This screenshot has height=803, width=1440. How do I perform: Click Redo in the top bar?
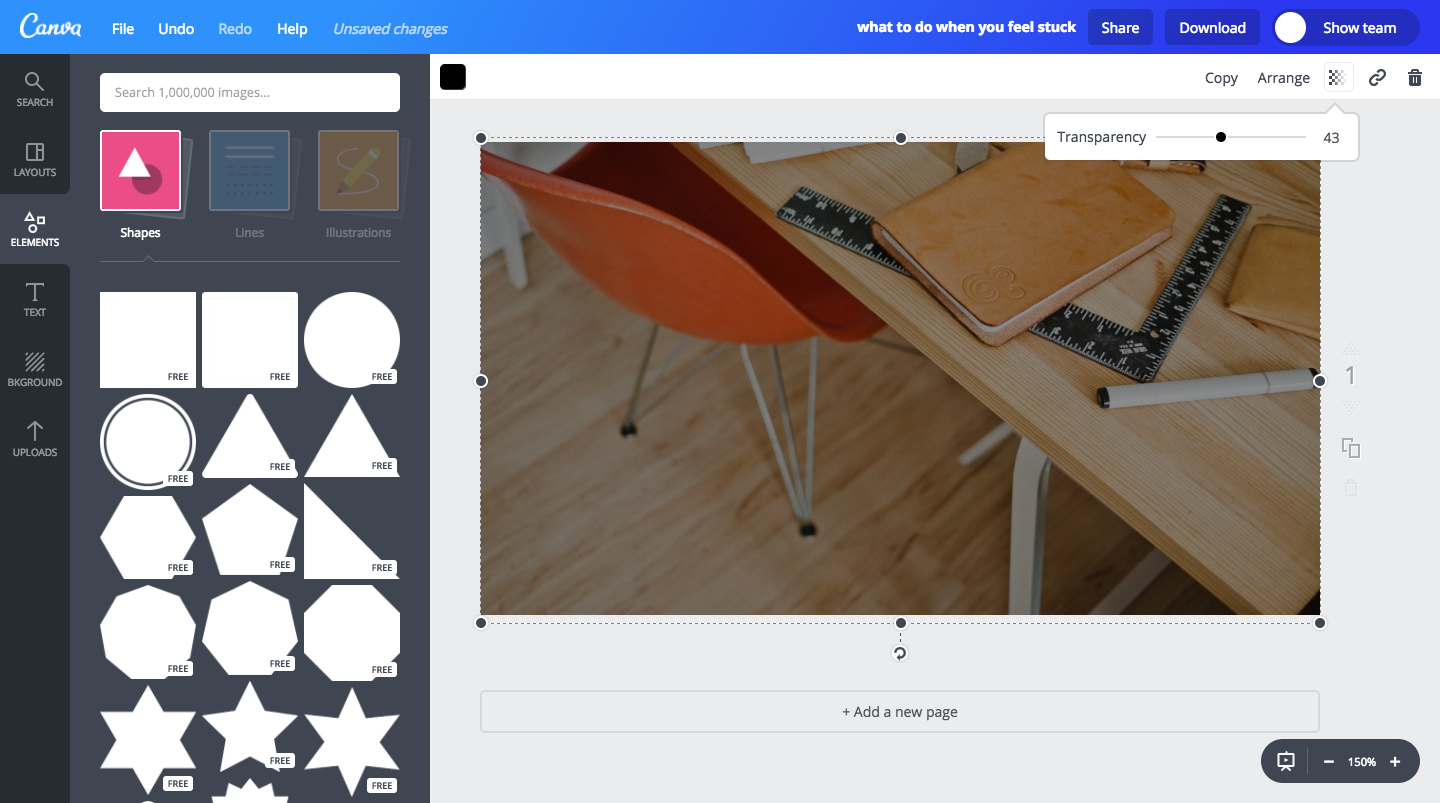pyautogui.click(x=235, y=28)
